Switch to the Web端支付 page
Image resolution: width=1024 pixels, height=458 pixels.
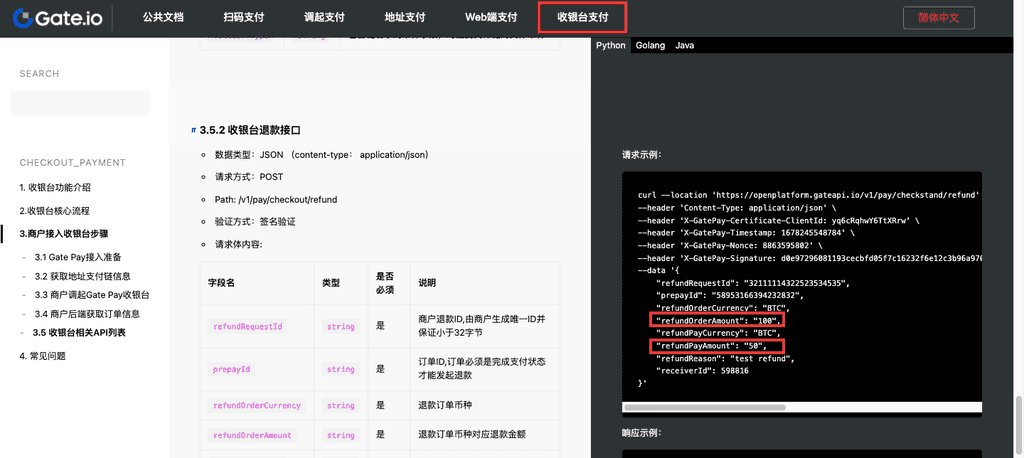[491, 17]
